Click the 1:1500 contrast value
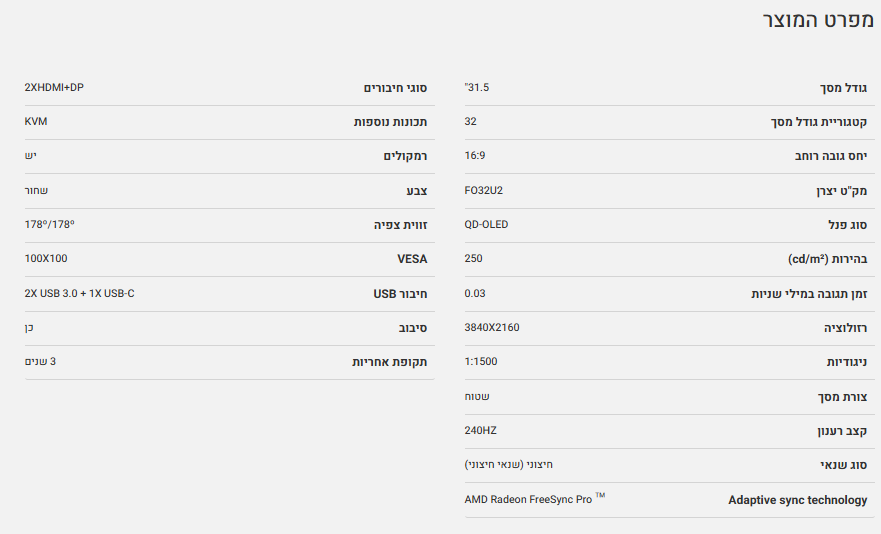This screenshot has height=534, width=881. click(x=481, y=362)
